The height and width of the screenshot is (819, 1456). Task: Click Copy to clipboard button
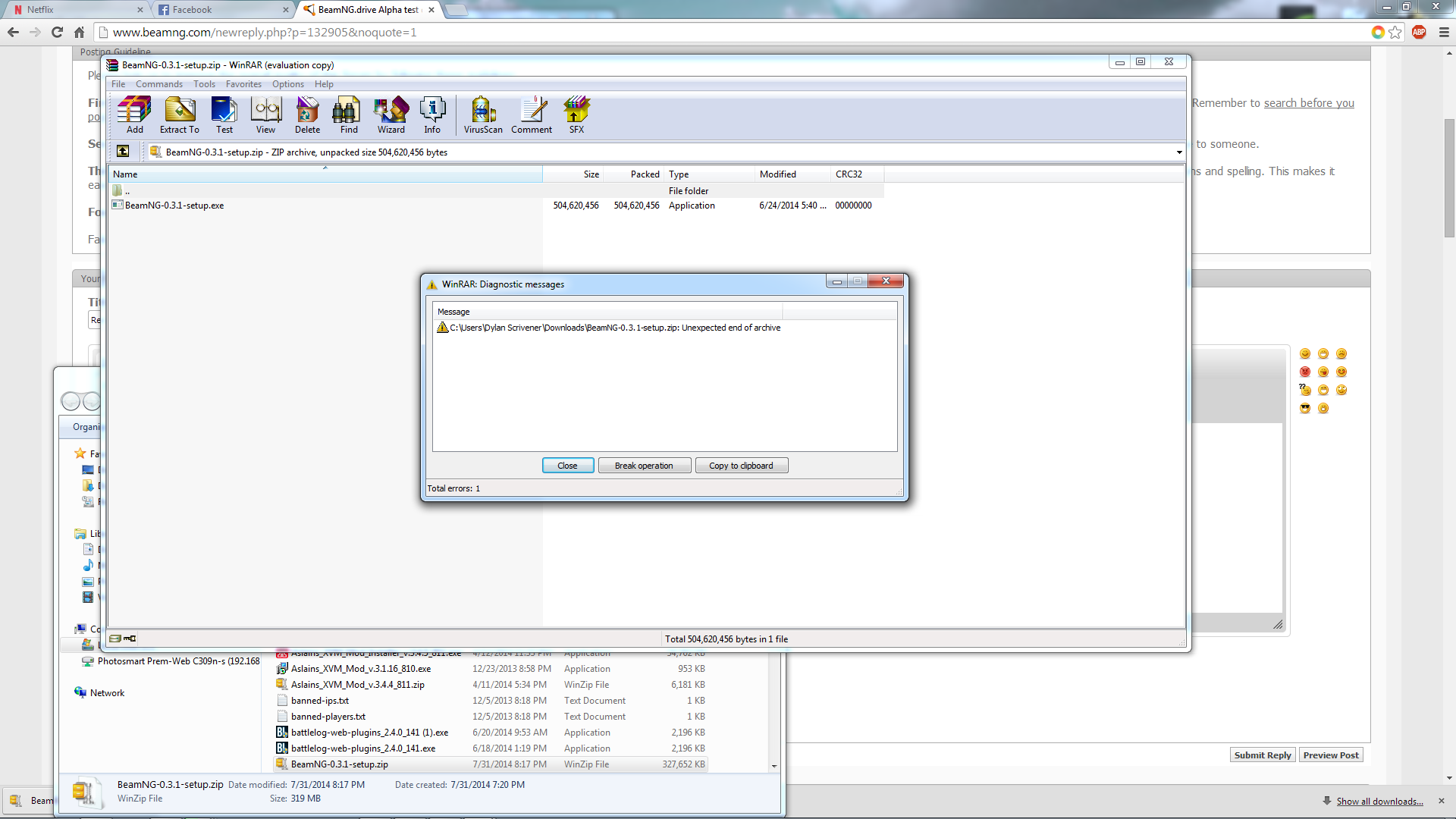click(x=741, y=466)
